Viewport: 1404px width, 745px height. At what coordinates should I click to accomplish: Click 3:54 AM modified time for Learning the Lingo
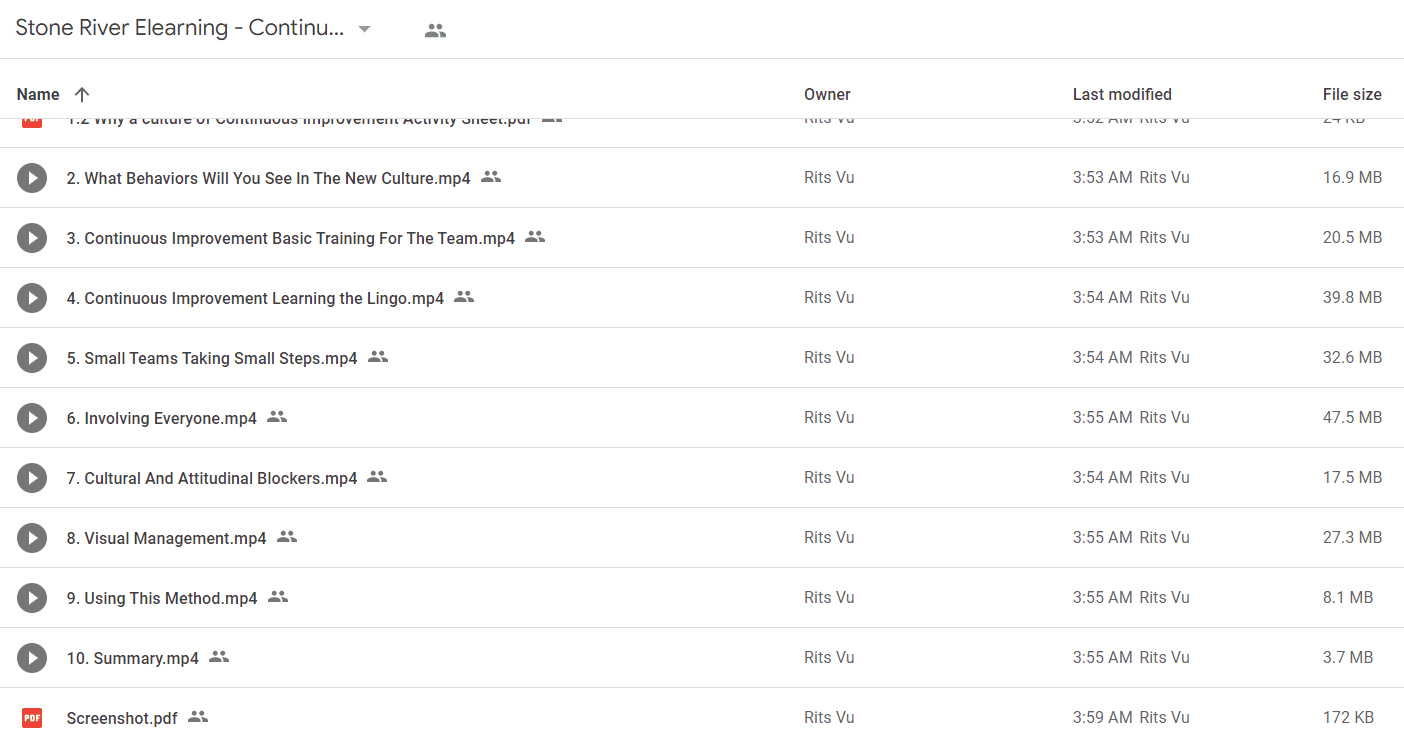pos(1102,298)
